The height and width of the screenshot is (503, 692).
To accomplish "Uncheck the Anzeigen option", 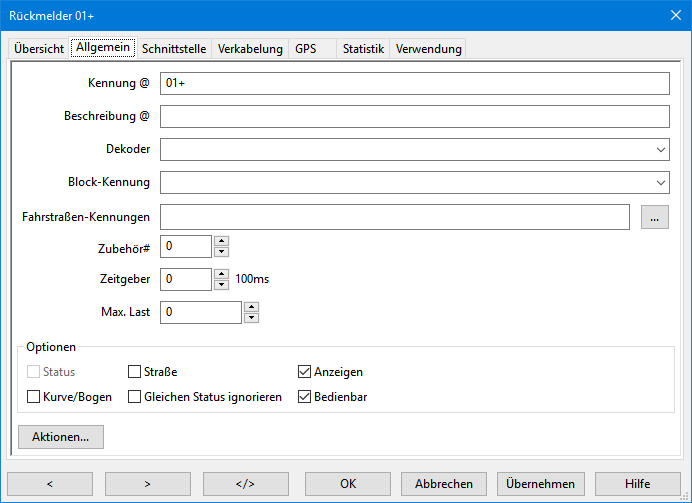I will [305, 372].
